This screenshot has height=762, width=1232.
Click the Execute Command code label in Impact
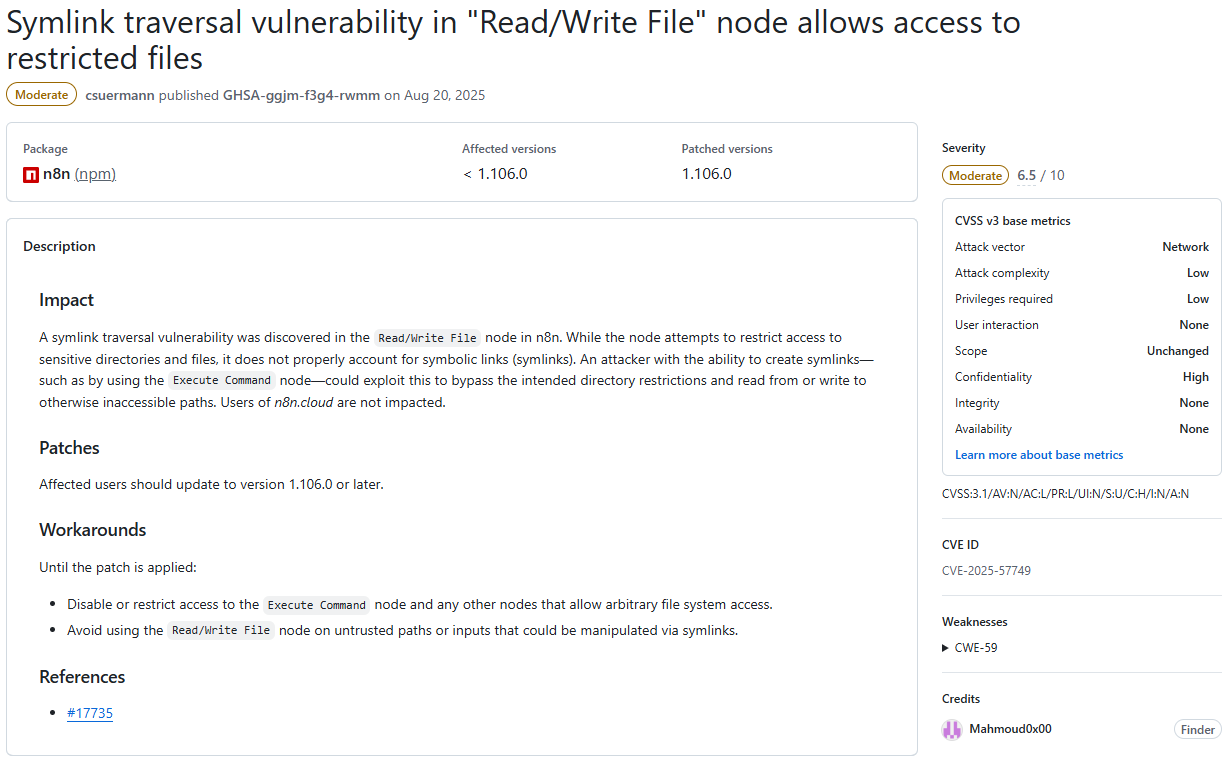[221, 381]
